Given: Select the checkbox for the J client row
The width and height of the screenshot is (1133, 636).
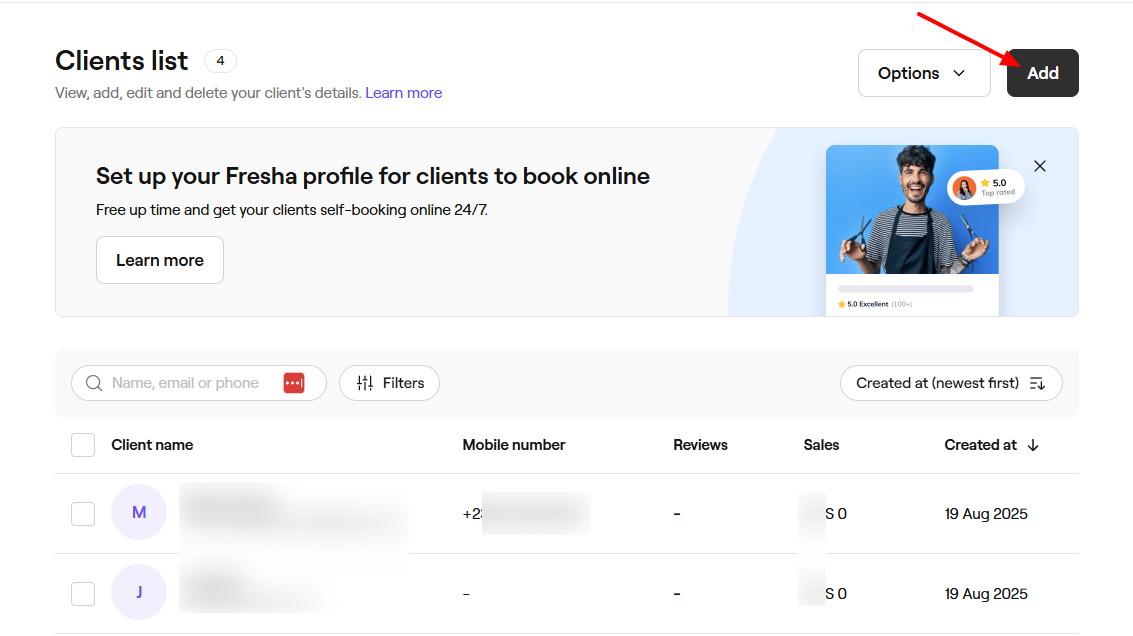Looking at the screenshot, I should point(83,594).
